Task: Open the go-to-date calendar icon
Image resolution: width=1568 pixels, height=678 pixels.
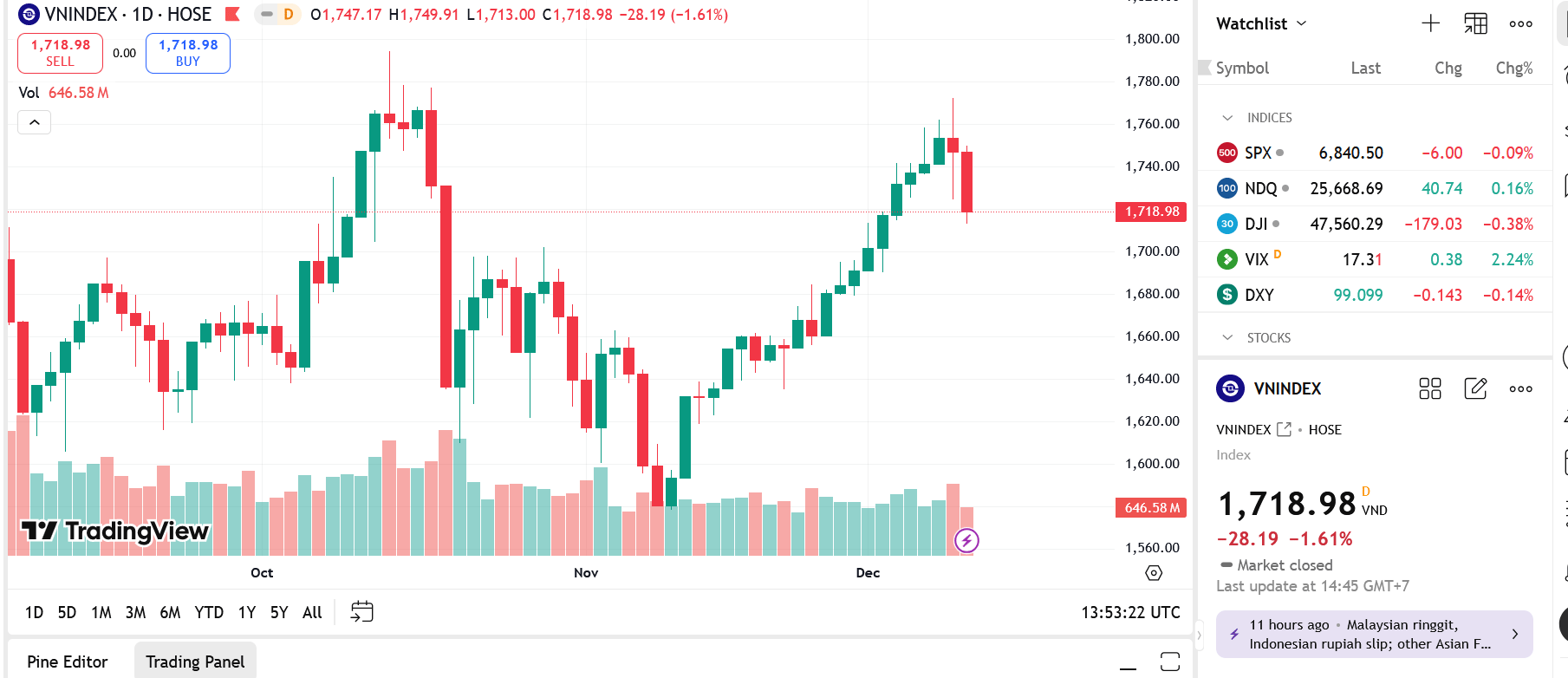Action: 361,612
